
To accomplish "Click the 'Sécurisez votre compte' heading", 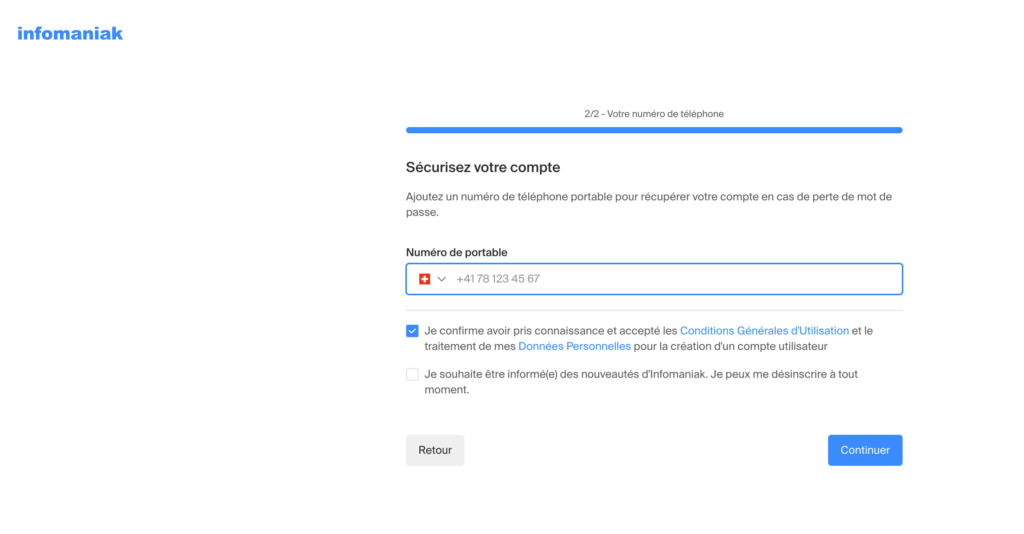I will tap(483, 167).
